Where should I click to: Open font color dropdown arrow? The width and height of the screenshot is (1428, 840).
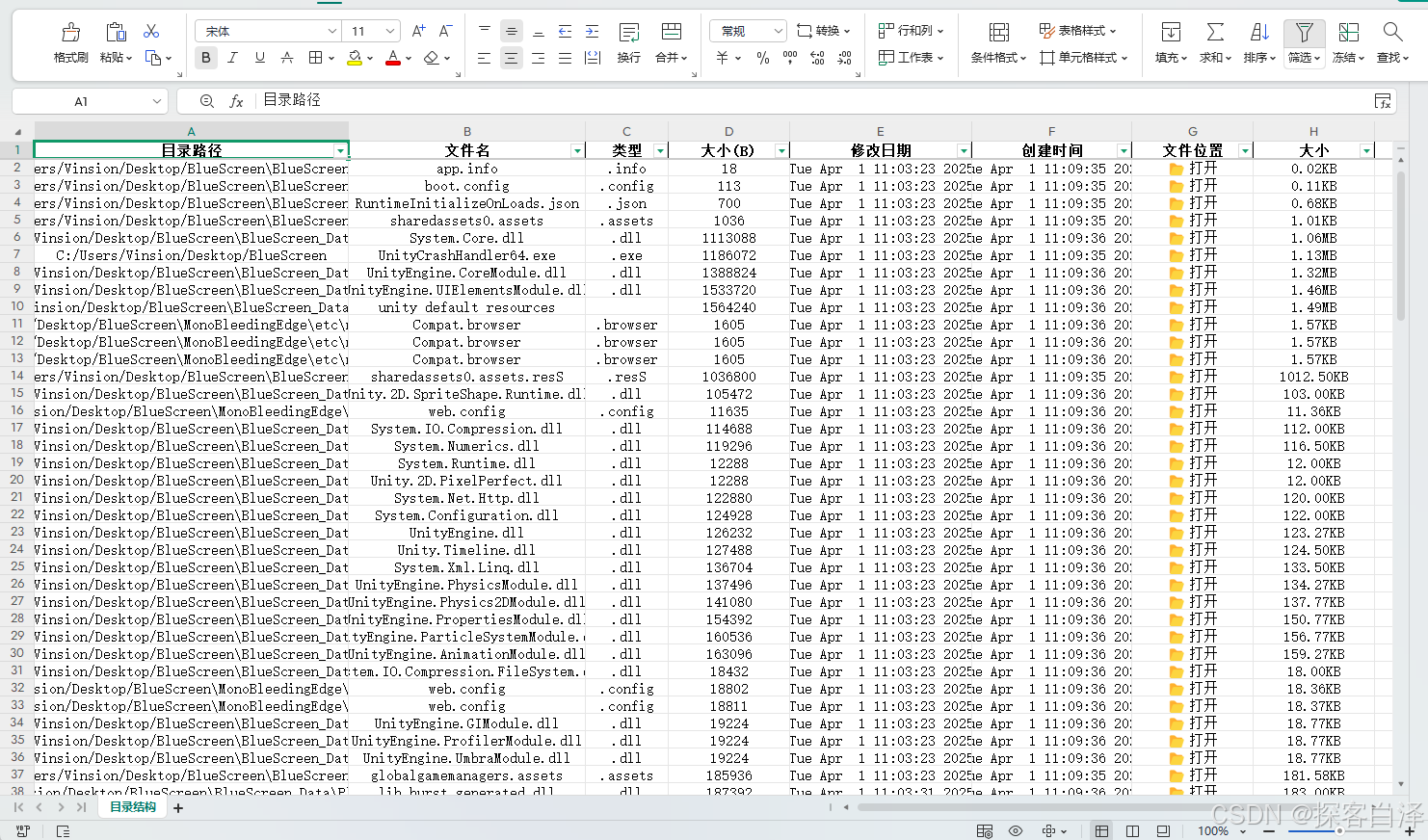409,59
